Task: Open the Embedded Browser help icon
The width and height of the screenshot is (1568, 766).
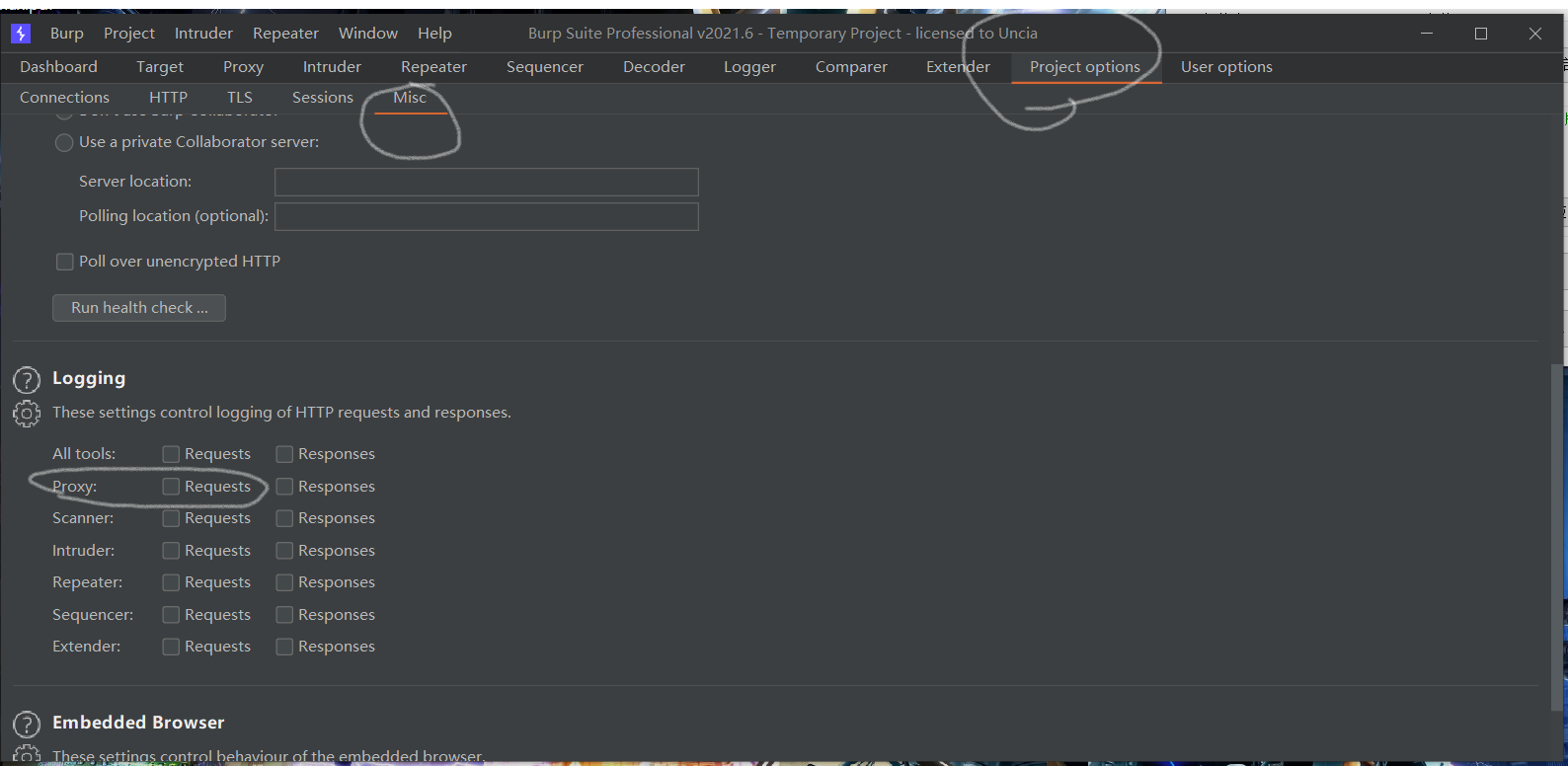Action: pyautogui.click(x=27, y=725)
